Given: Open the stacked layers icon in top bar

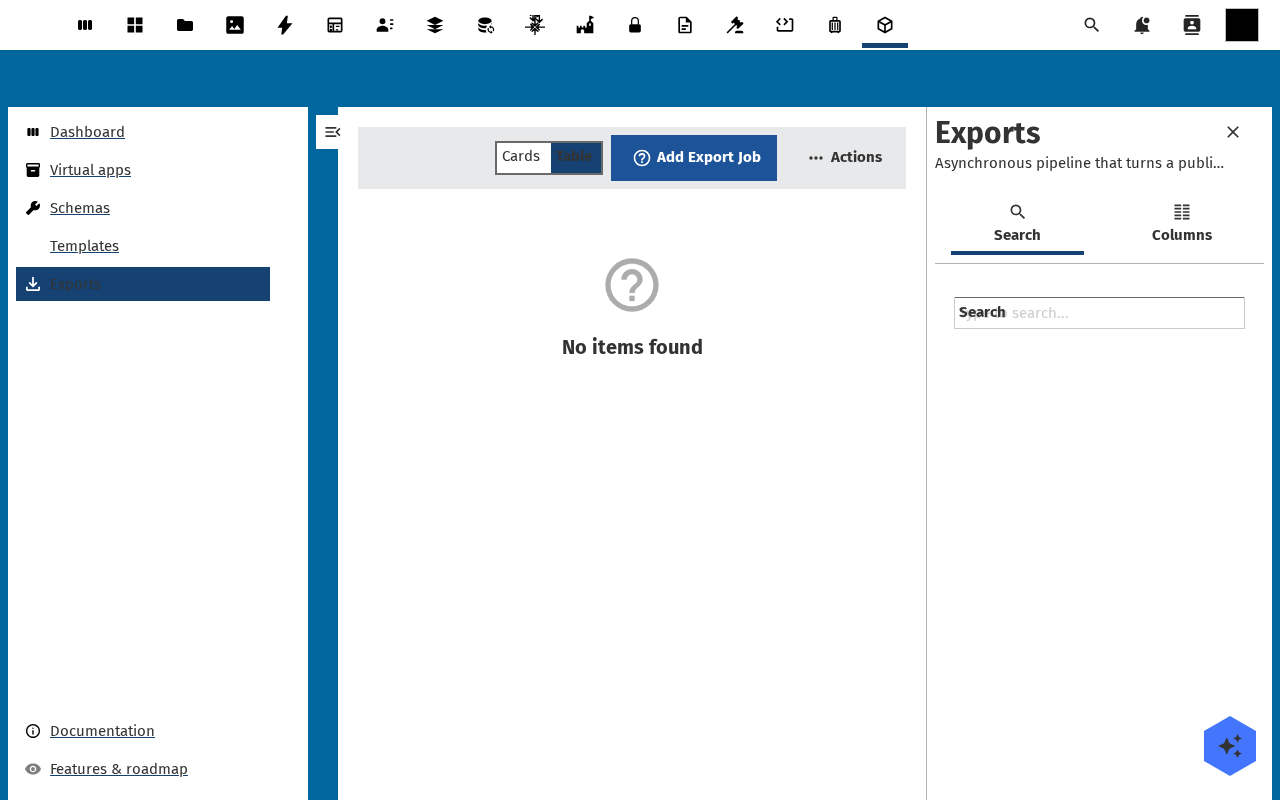Looking at the screenshot, I should click(x=435, y=25).
